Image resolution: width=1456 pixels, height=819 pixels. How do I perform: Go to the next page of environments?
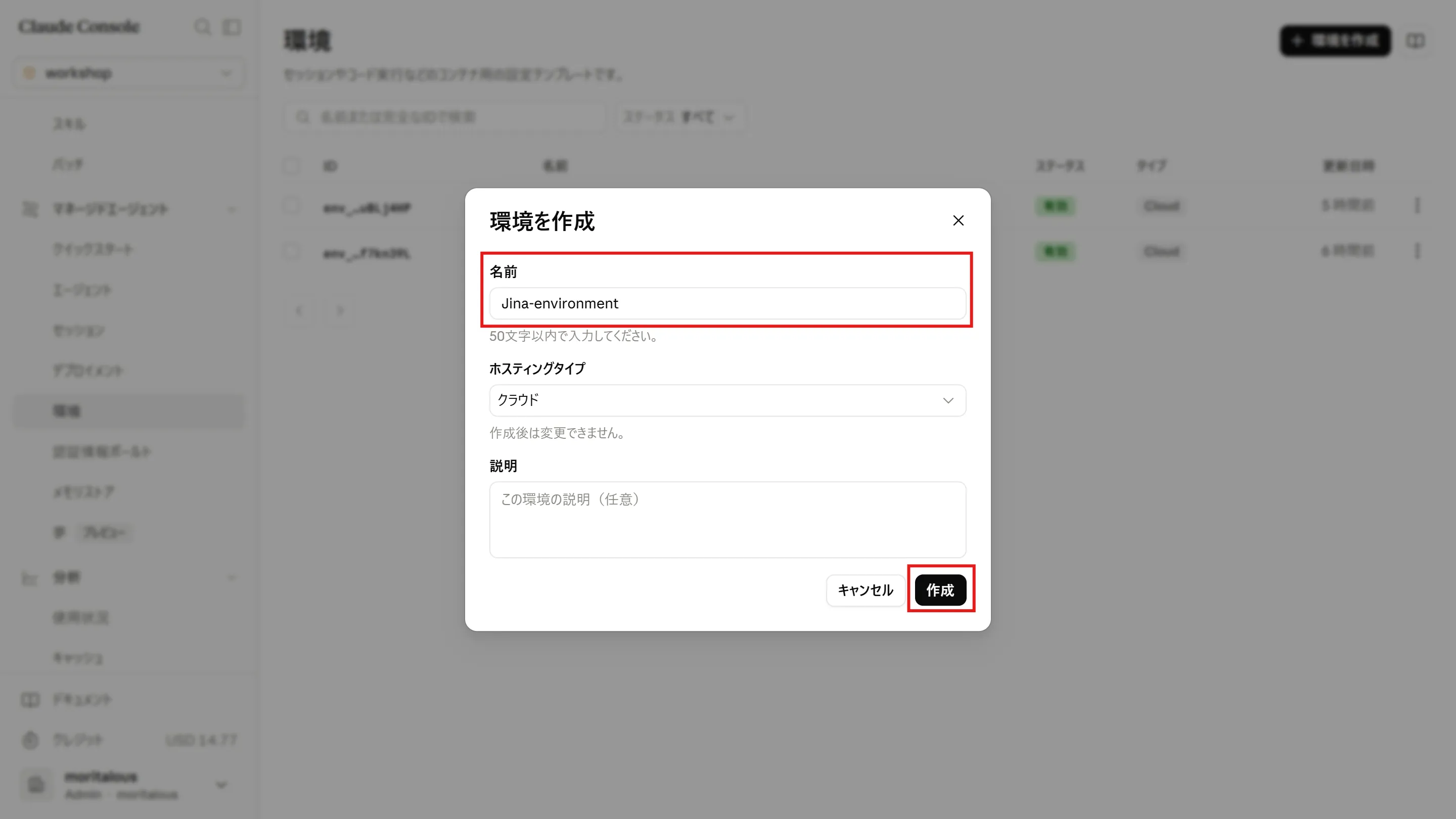[x=340, y=310]
